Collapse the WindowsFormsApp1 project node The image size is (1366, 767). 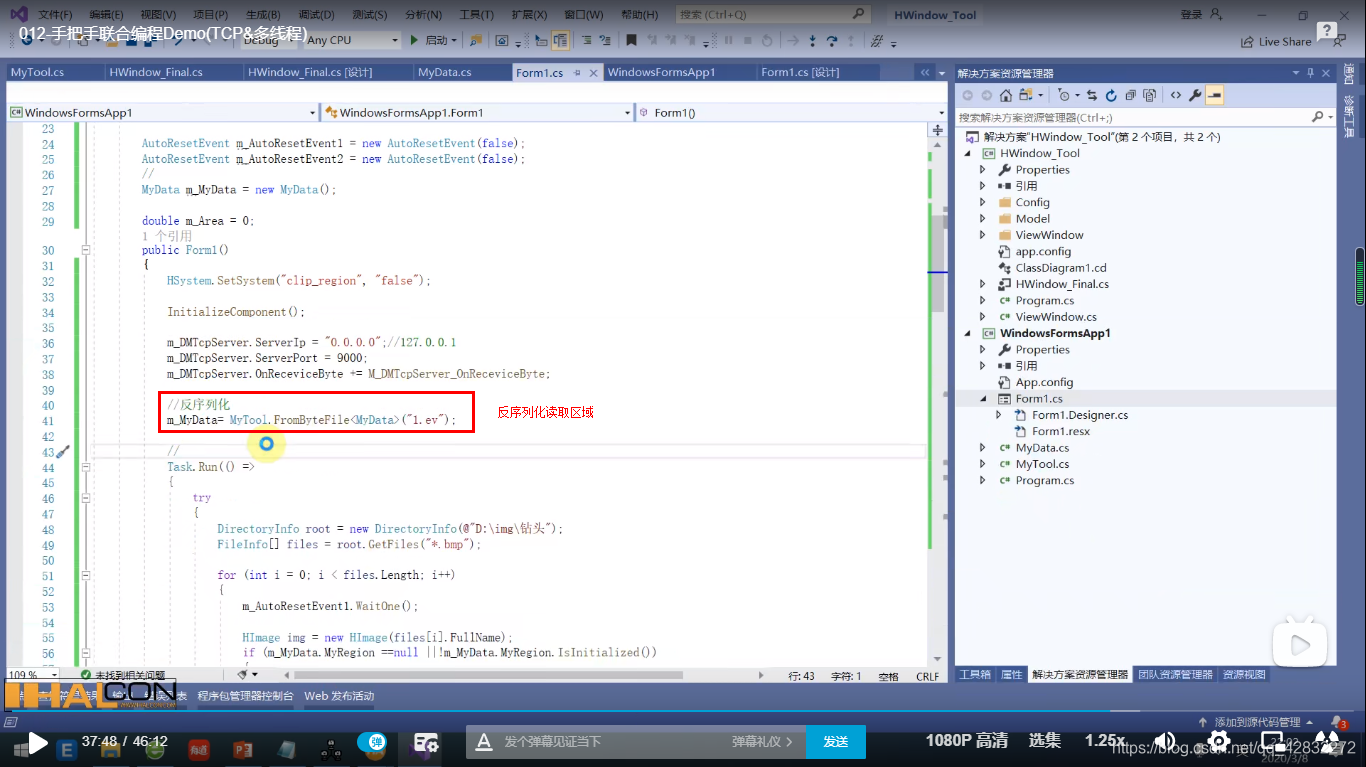tap(967, 333)
